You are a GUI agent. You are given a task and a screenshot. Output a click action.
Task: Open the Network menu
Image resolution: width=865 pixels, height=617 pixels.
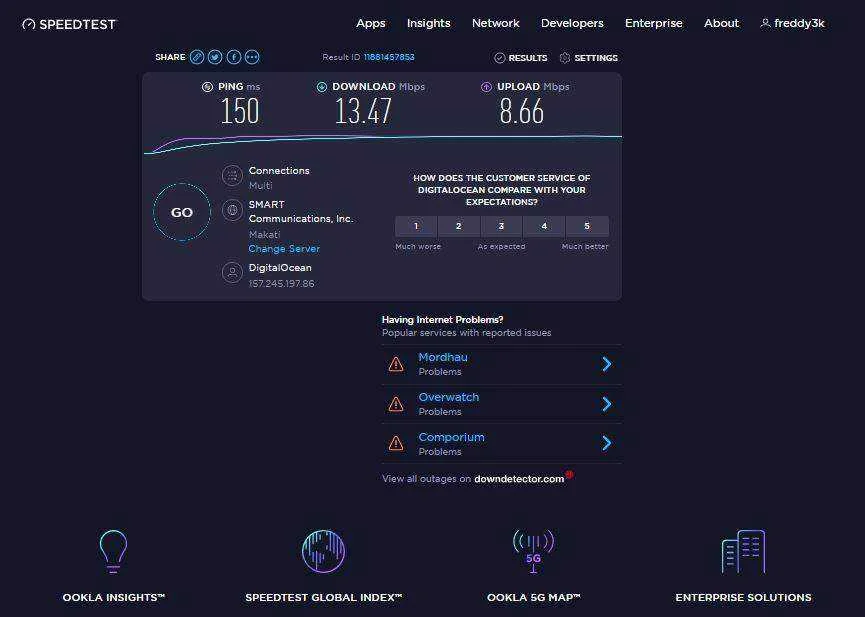point(495,23)
